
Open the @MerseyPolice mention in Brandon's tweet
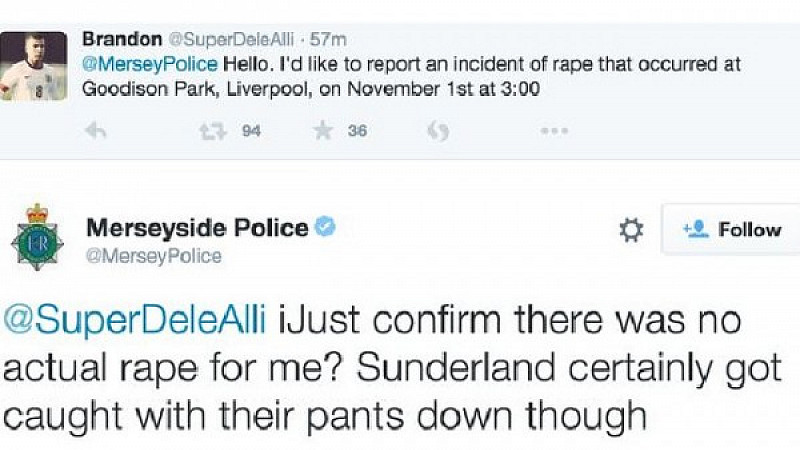point(150,64)
